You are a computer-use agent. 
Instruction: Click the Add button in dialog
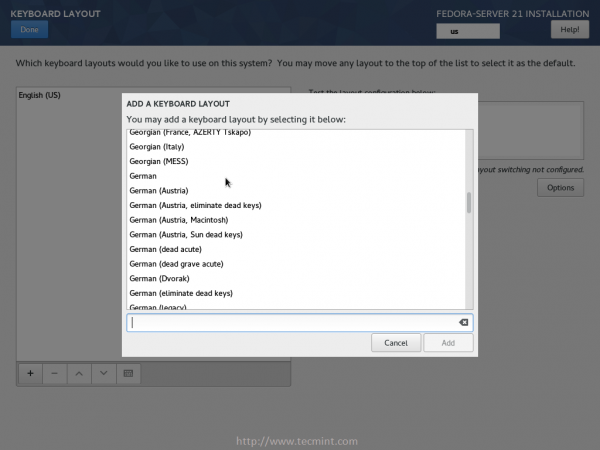448,343
